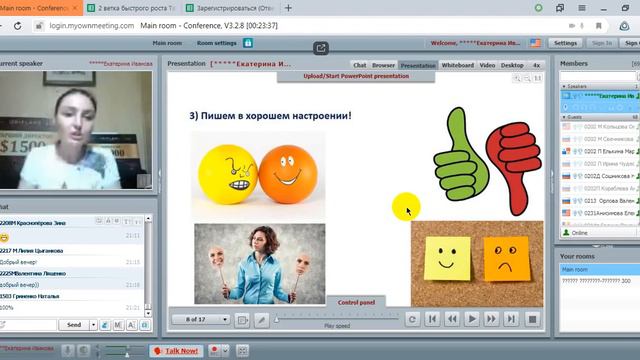Image resolution: width=640 pixels, height=360 pixels.
Task: Click the red record button
Action: (214, 351)
